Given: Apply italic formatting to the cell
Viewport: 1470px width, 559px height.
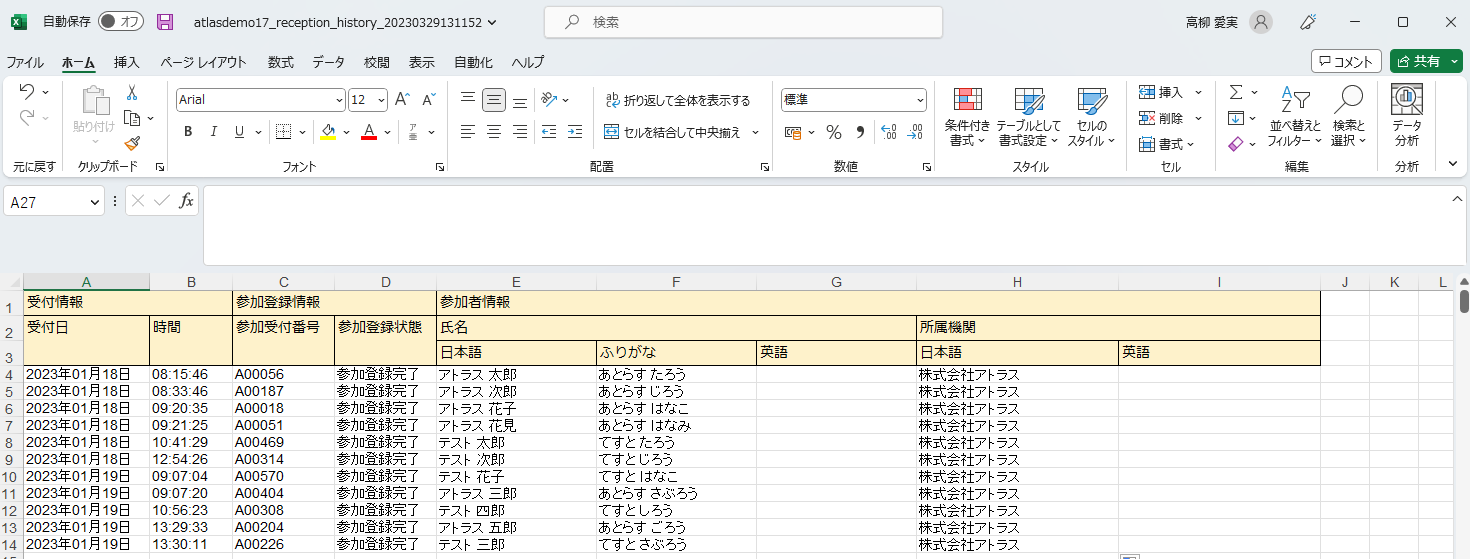Looking at the screenshot, I should coord(213,132).
